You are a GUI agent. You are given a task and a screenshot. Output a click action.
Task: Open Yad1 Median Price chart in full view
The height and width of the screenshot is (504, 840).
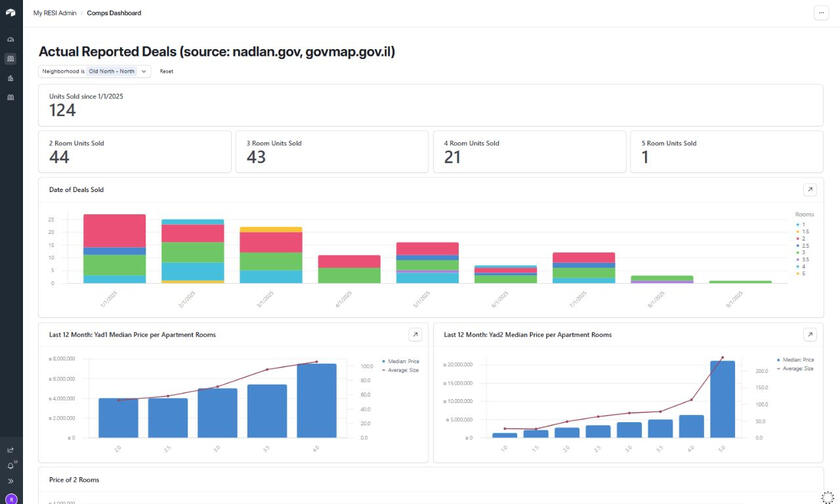pos(415,335)
